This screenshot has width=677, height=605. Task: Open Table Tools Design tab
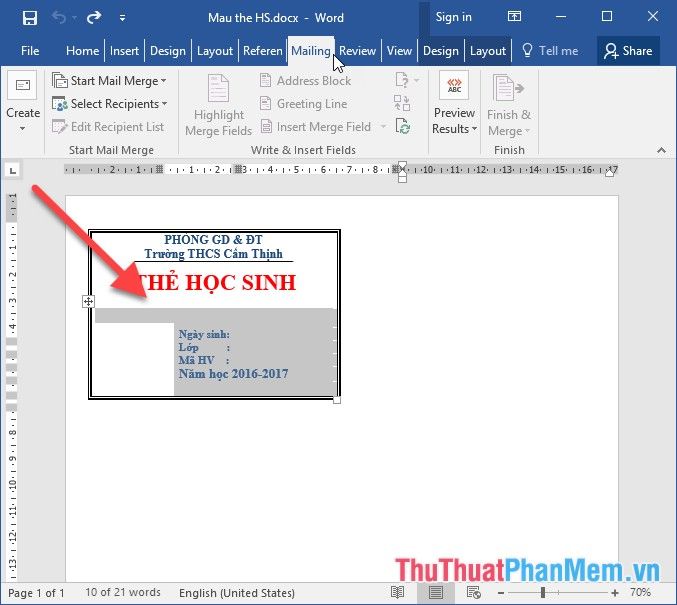pyautogui.click(x=440, y=51)
